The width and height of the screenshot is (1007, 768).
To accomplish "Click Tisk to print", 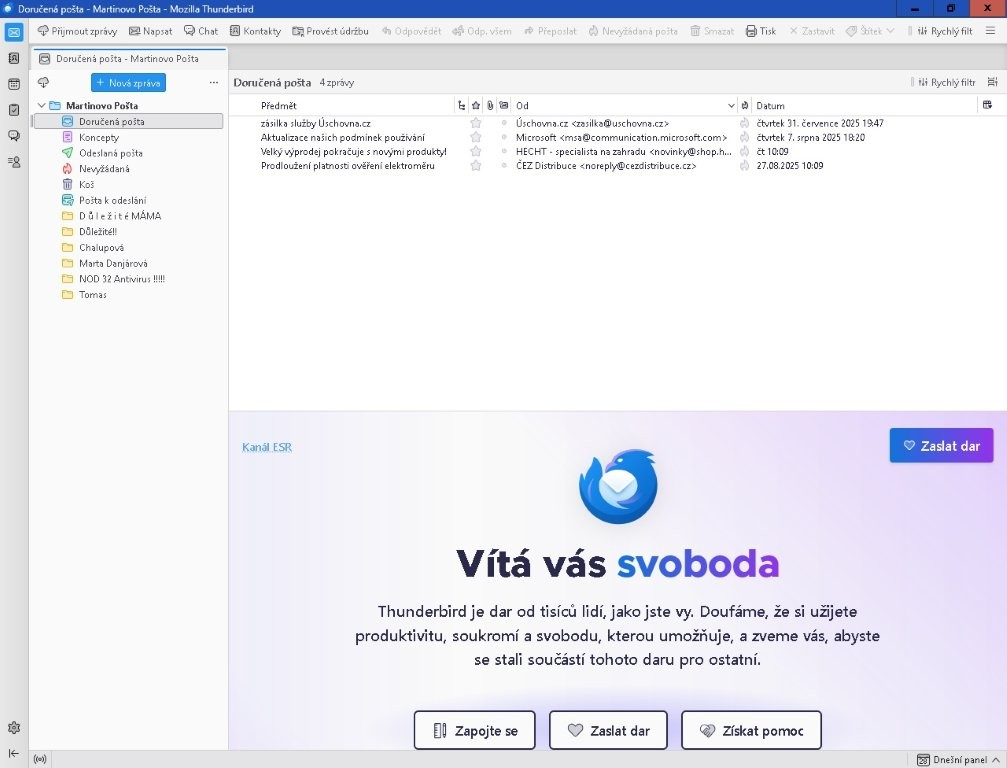I will pyautogui.click(x=761, y=31).
